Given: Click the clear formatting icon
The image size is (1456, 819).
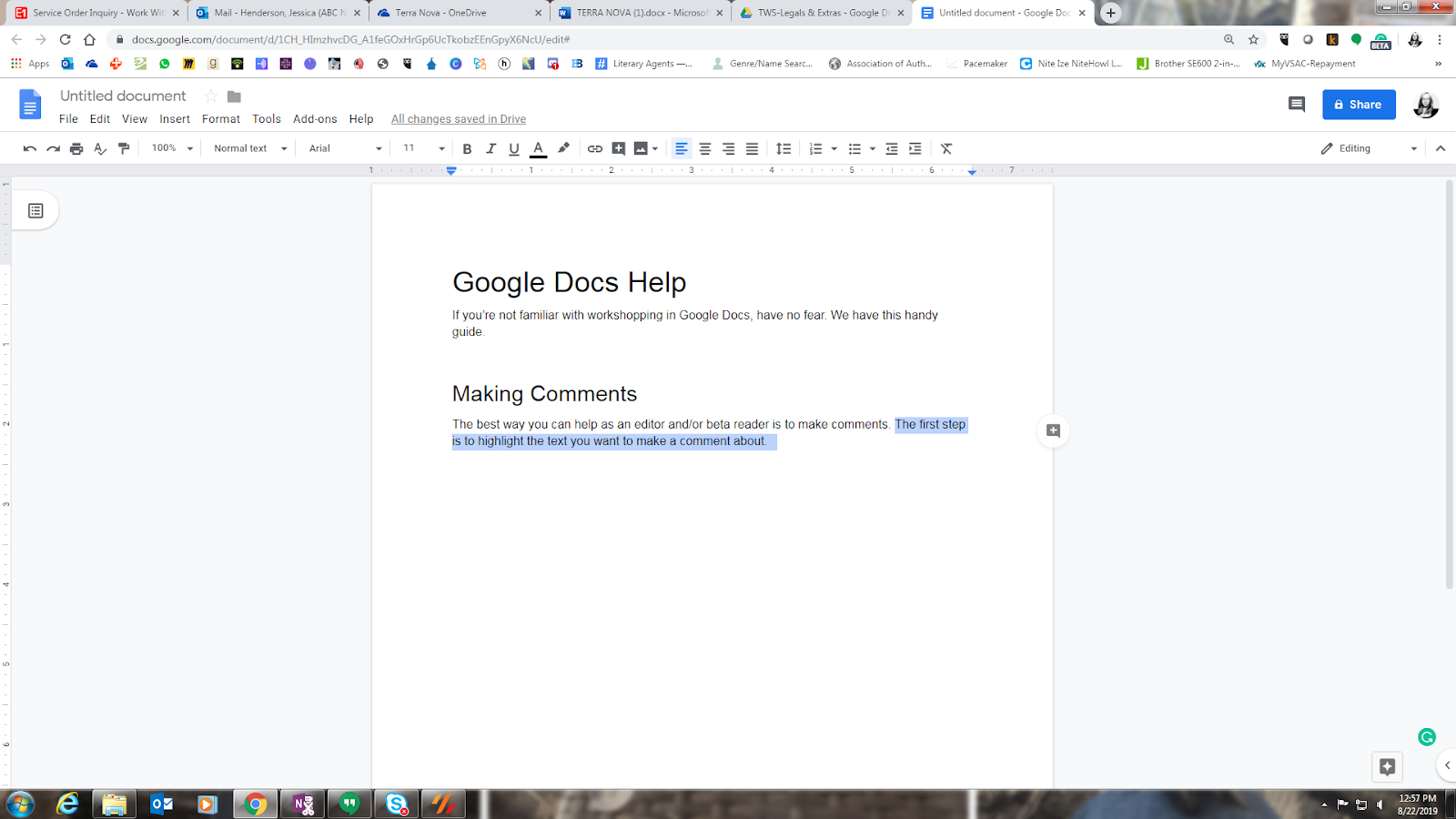Looking at the screenshot, I should point(946,148).
